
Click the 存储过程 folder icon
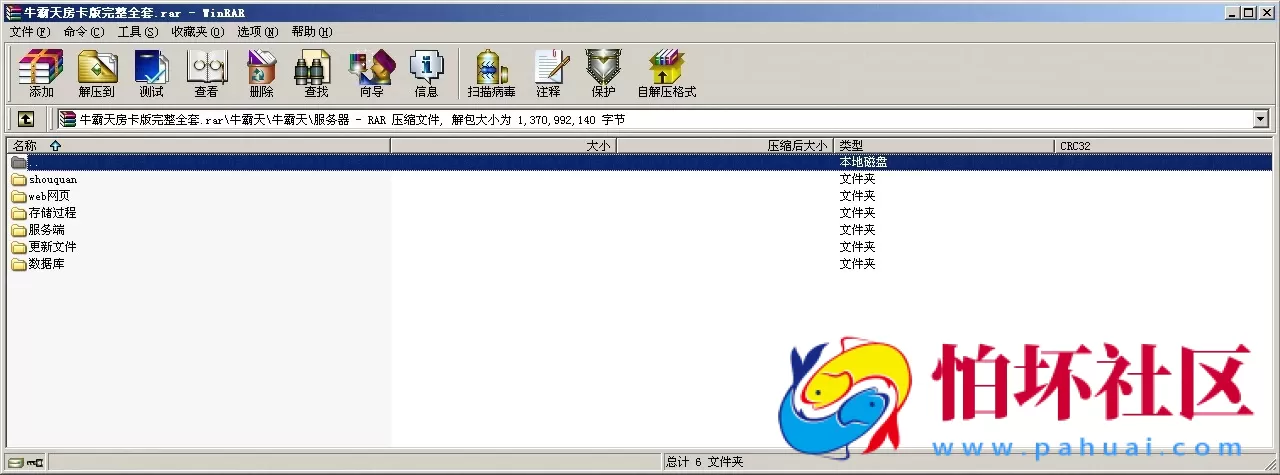pos(18,213)
